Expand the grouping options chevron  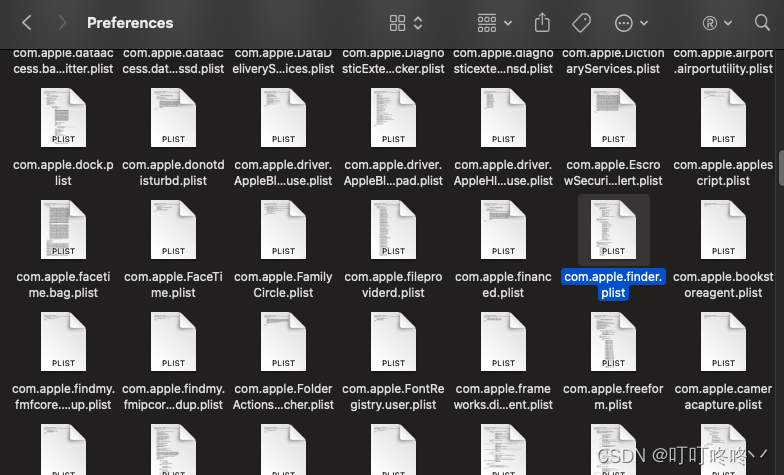click(508, 23)
